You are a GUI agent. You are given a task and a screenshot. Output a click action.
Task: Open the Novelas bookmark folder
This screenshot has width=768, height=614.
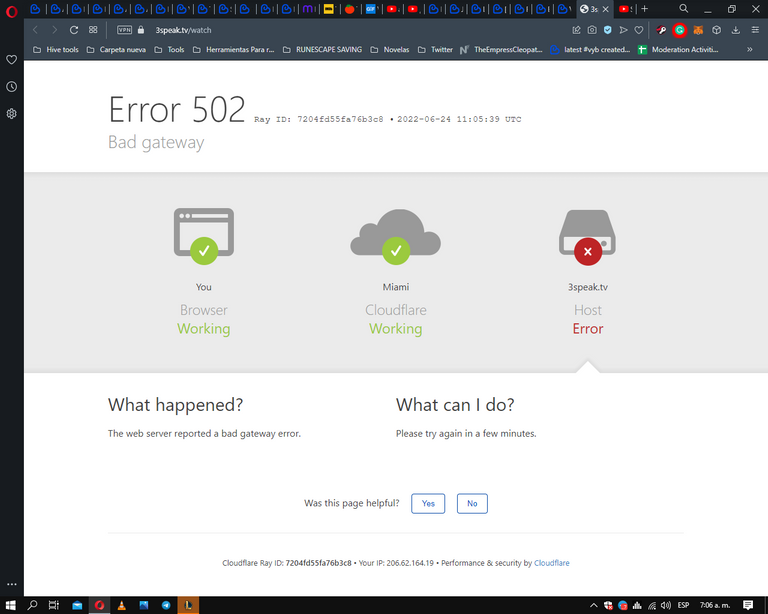[390, 49]
